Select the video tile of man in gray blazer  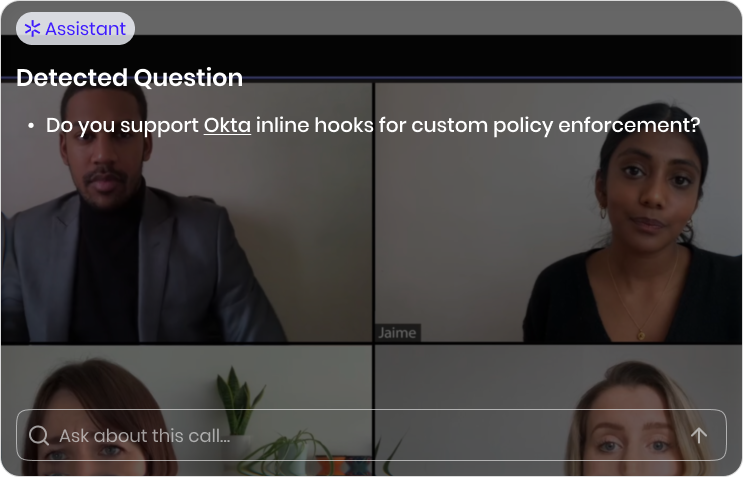pos(187,212)
